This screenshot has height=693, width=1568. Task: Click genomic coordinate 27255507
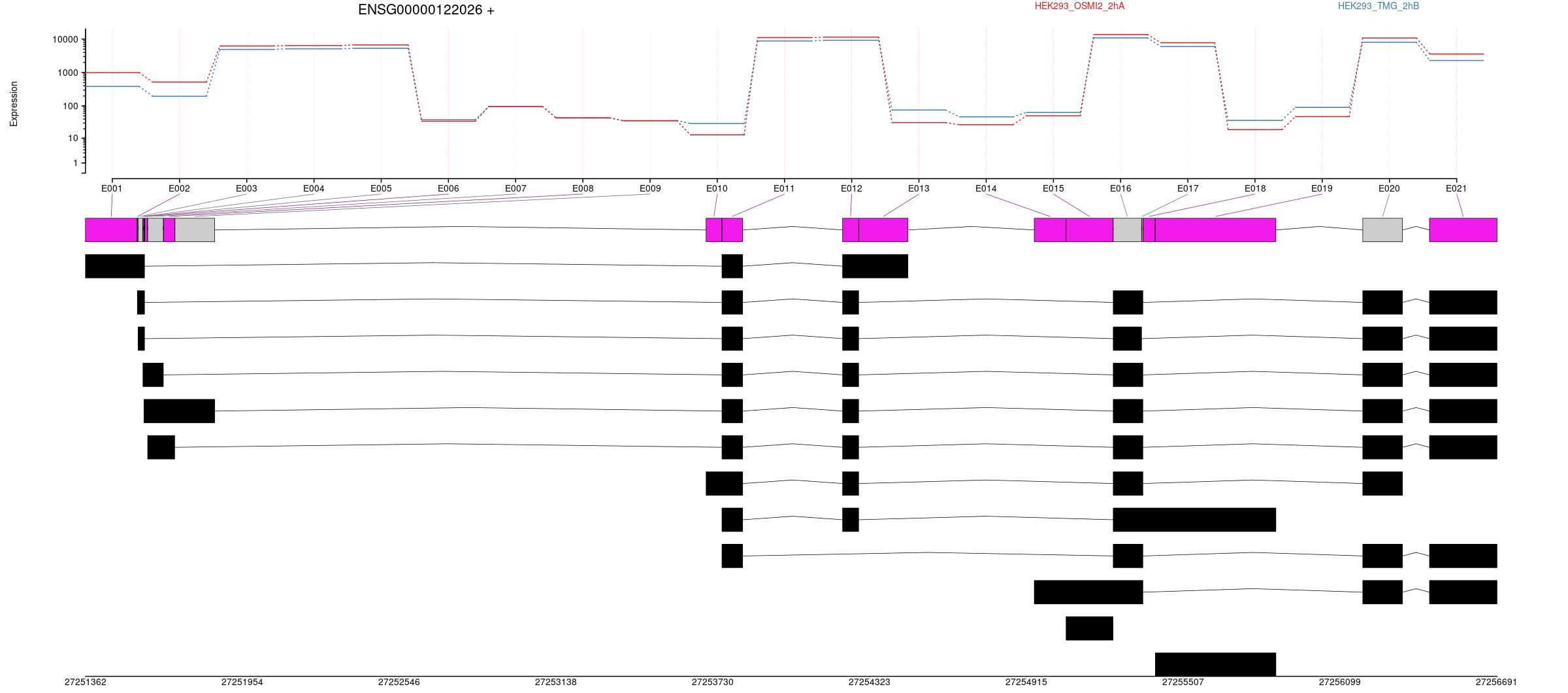click(1183, 682)
